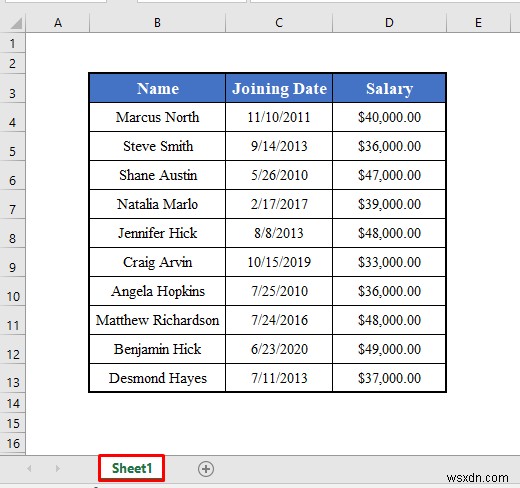Click the date 7/24/2016
The width and height of the screenshot is (520, 488).
[x=279, y=320]
